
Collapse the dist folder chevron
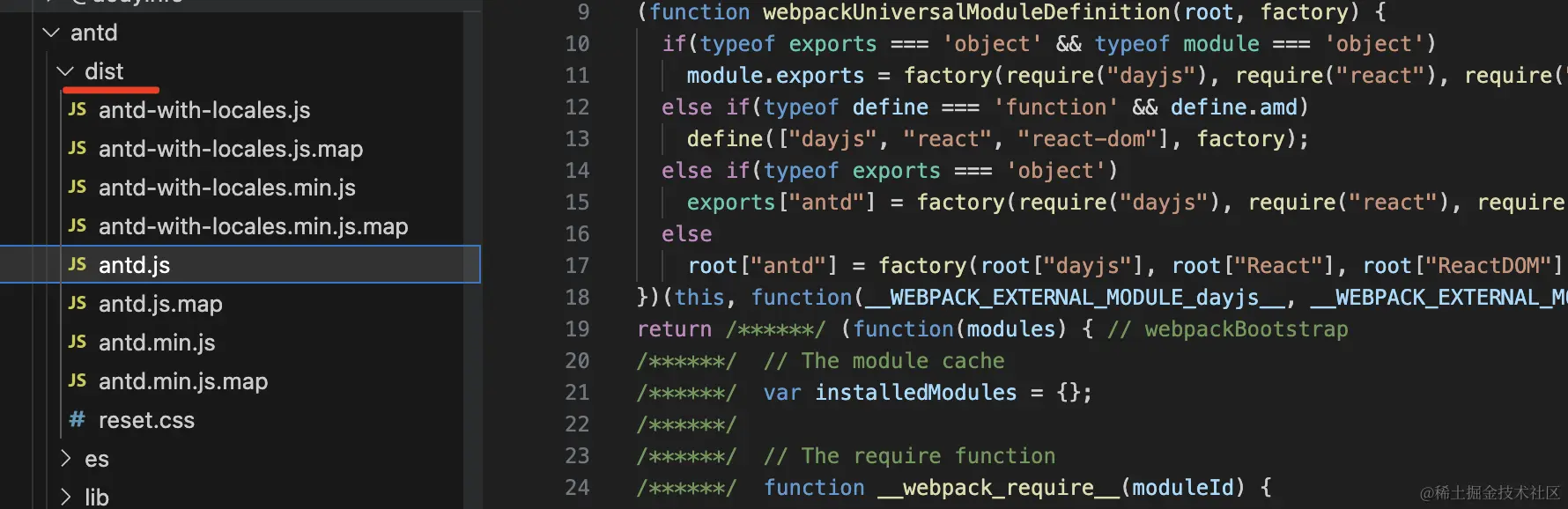[65, 71]
